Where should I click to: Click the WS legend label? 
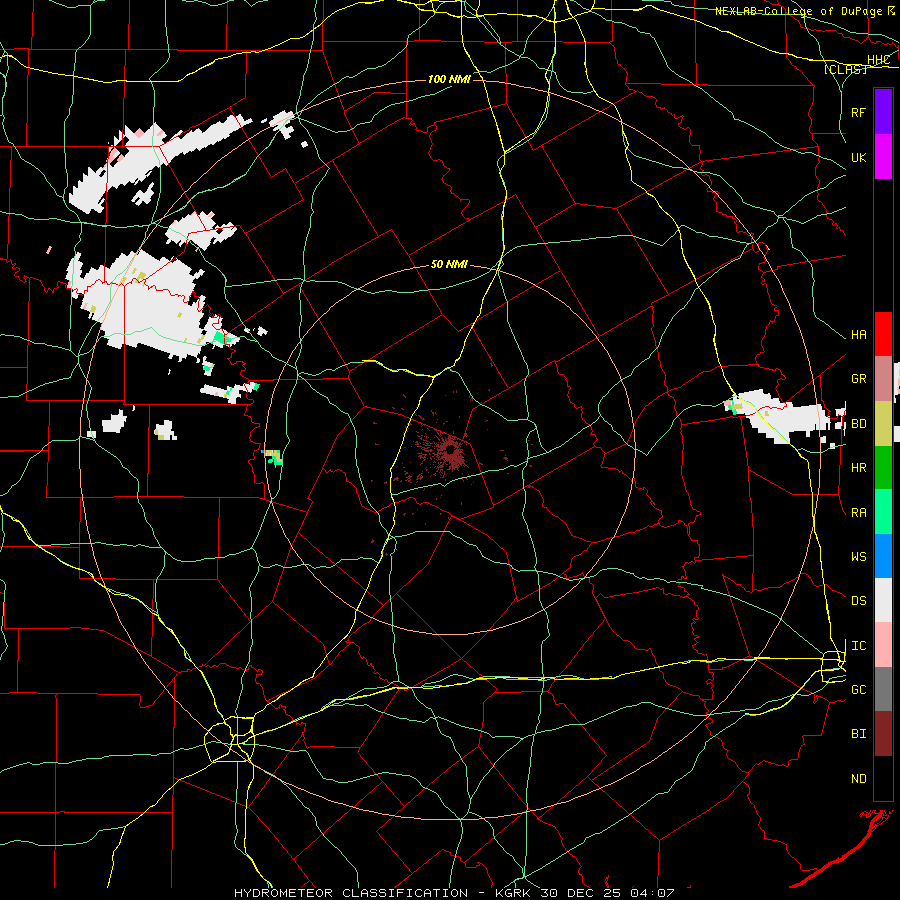[858, 557]
